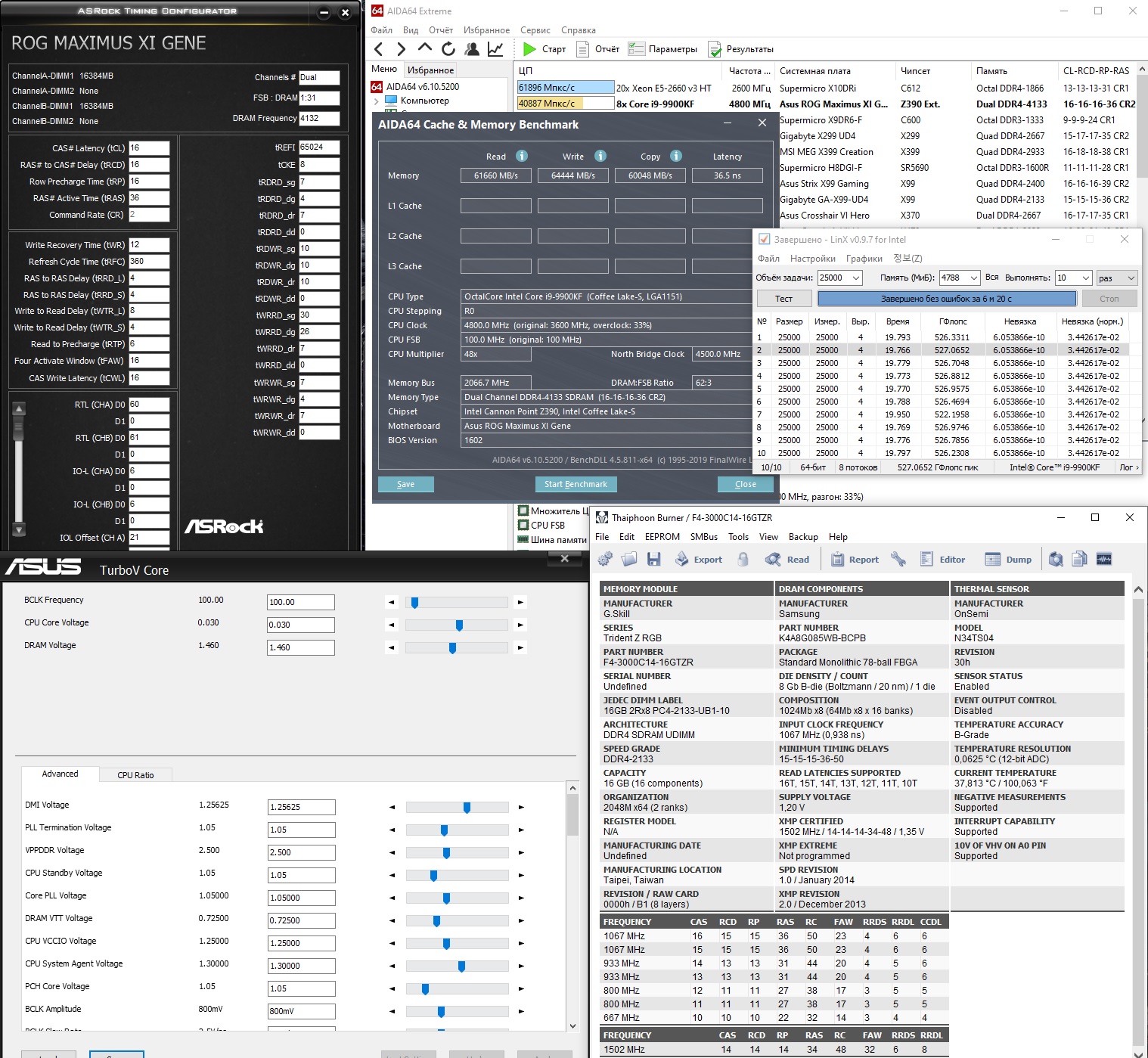The image size is (1148, 1058).
Task: Open the Editor in Thaiphoon Burner toolbar
Action: pos(942,560)
